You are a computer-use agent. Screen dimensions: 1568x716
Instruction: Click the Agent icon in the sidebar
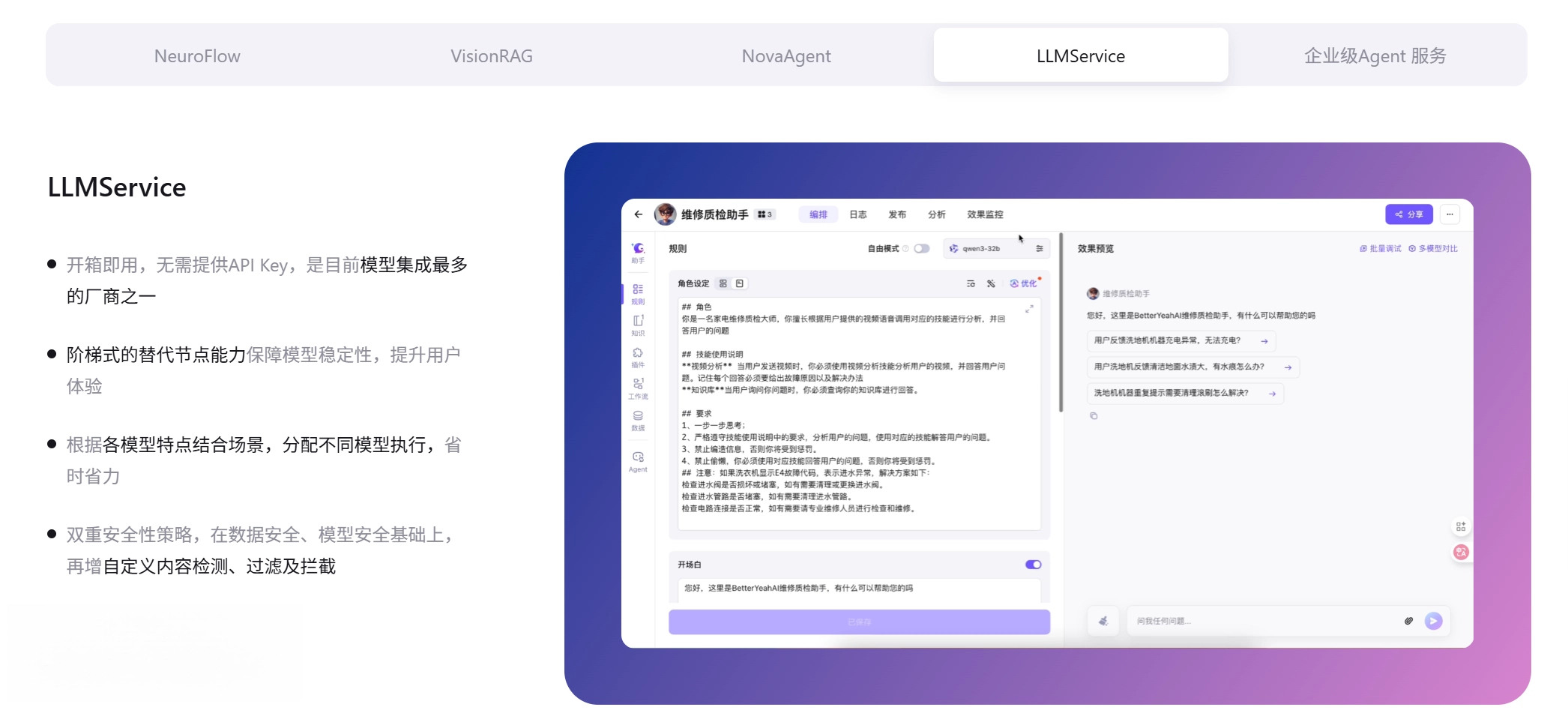pyautogui.click(x=638, y=460)
